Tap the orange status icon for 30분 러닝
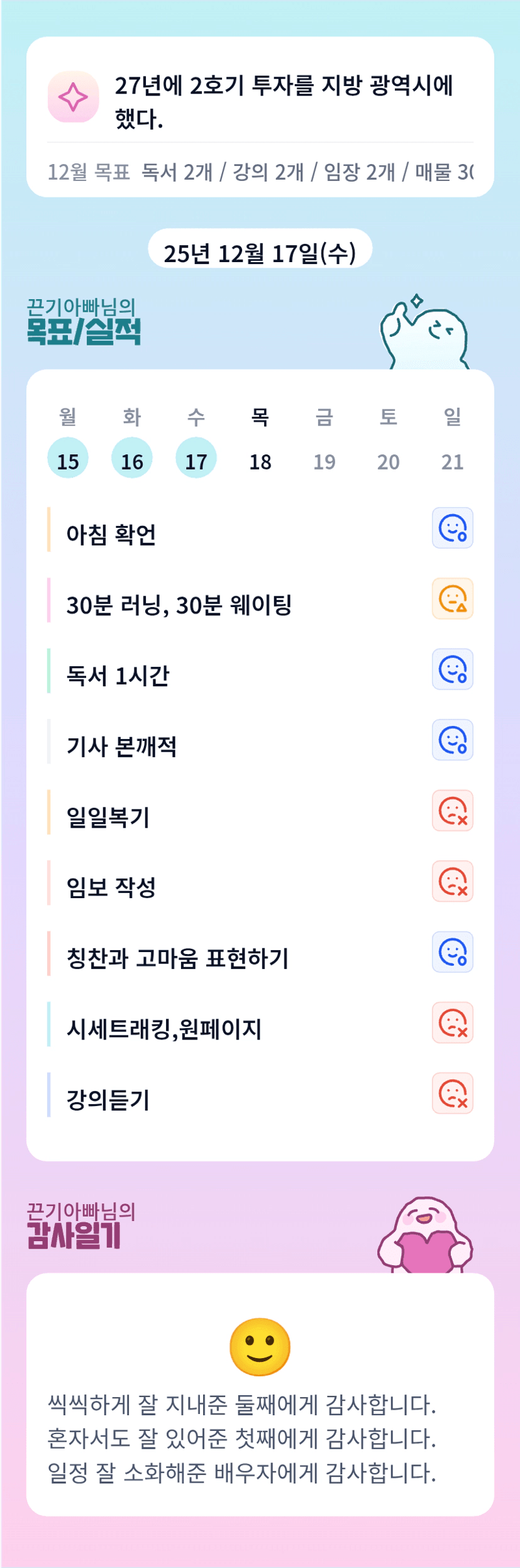 (x=452, y=598)
